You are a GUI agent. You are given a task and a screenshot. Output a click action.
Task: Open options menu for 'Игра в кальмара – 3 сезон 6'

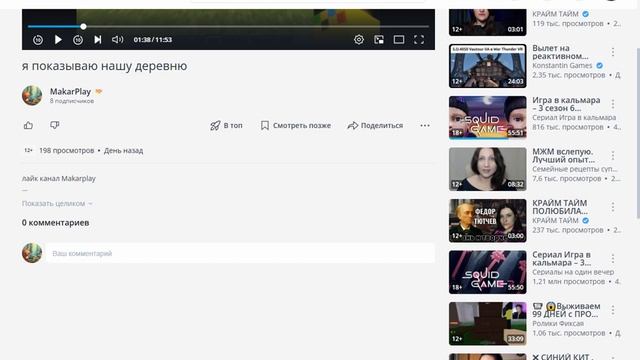pyautogui.click(x=613, y=104)
